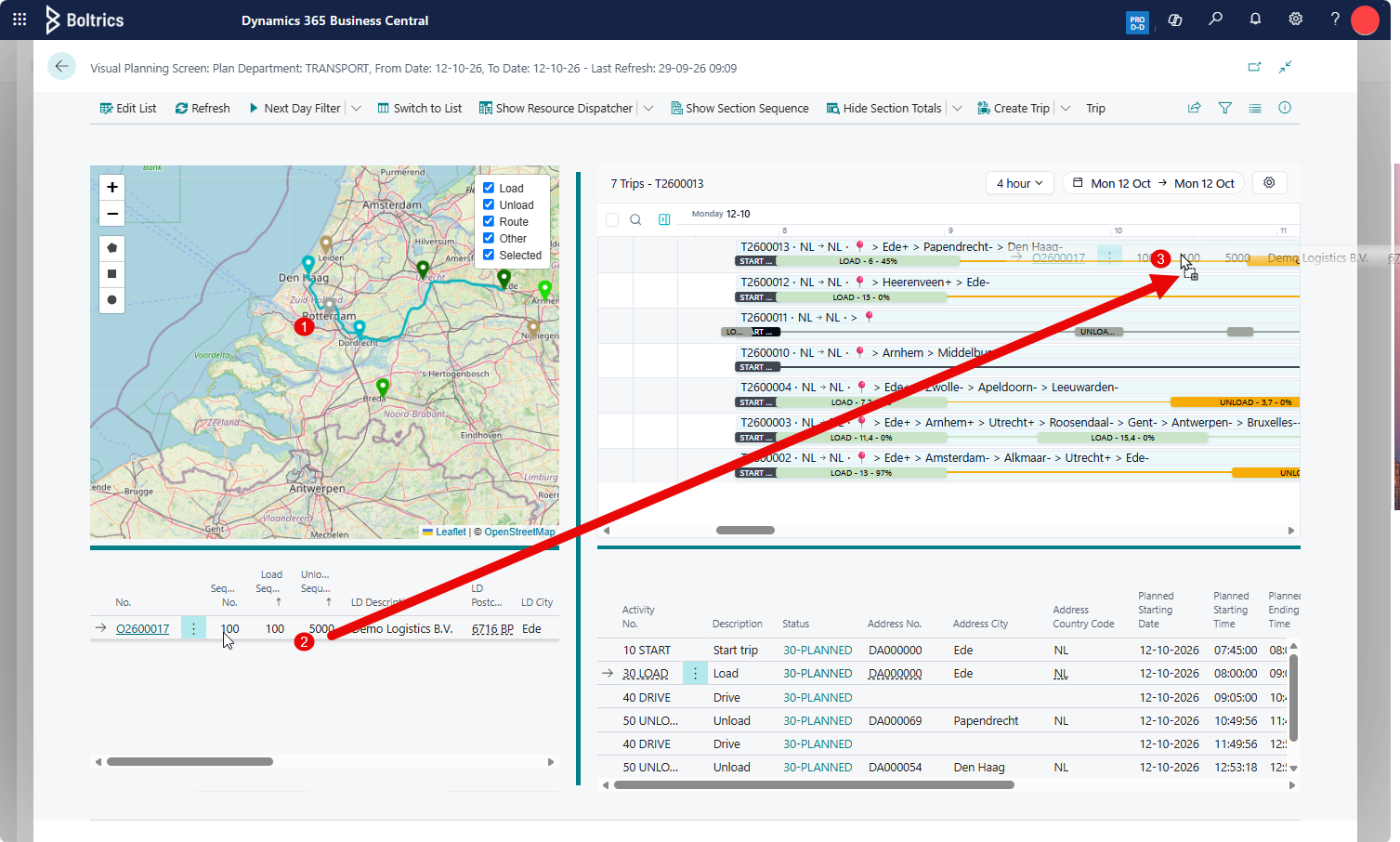Click the activity table horizontal scrollbar thumb

point(814,785)
